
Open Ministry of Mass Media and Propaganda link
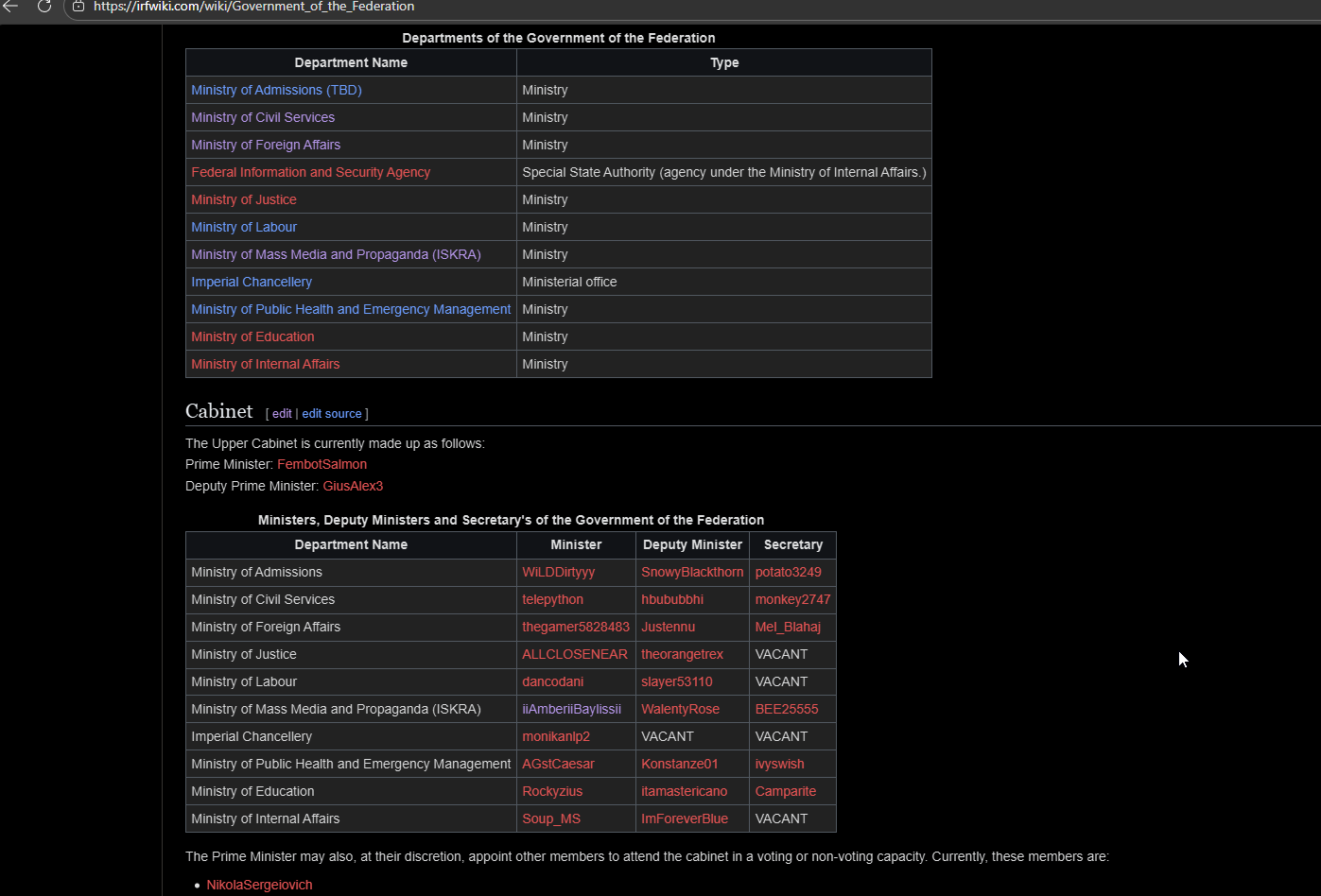336,254
